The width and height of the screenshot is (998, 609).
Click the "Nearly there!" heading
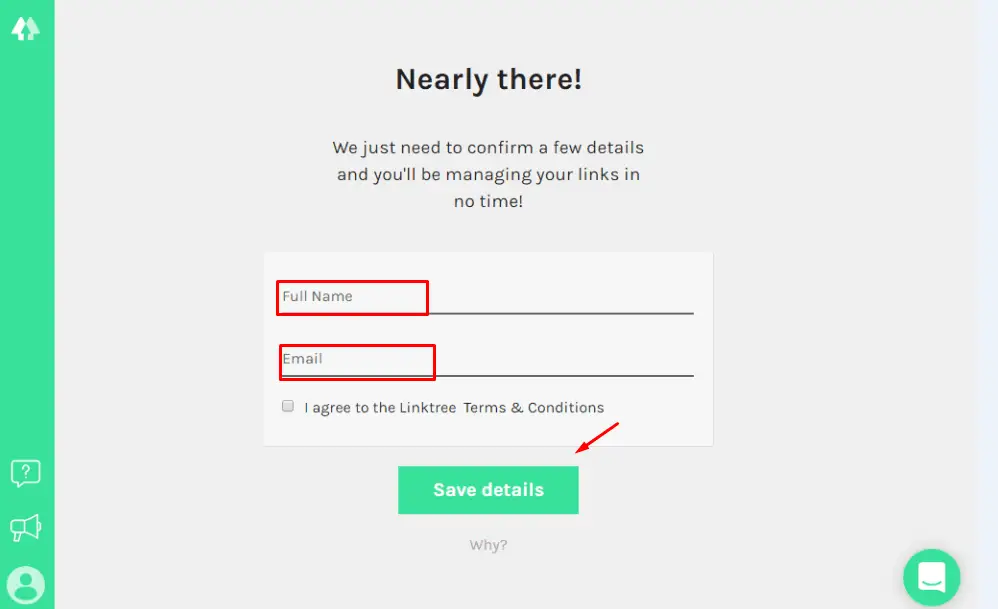(x=488, y=80)
